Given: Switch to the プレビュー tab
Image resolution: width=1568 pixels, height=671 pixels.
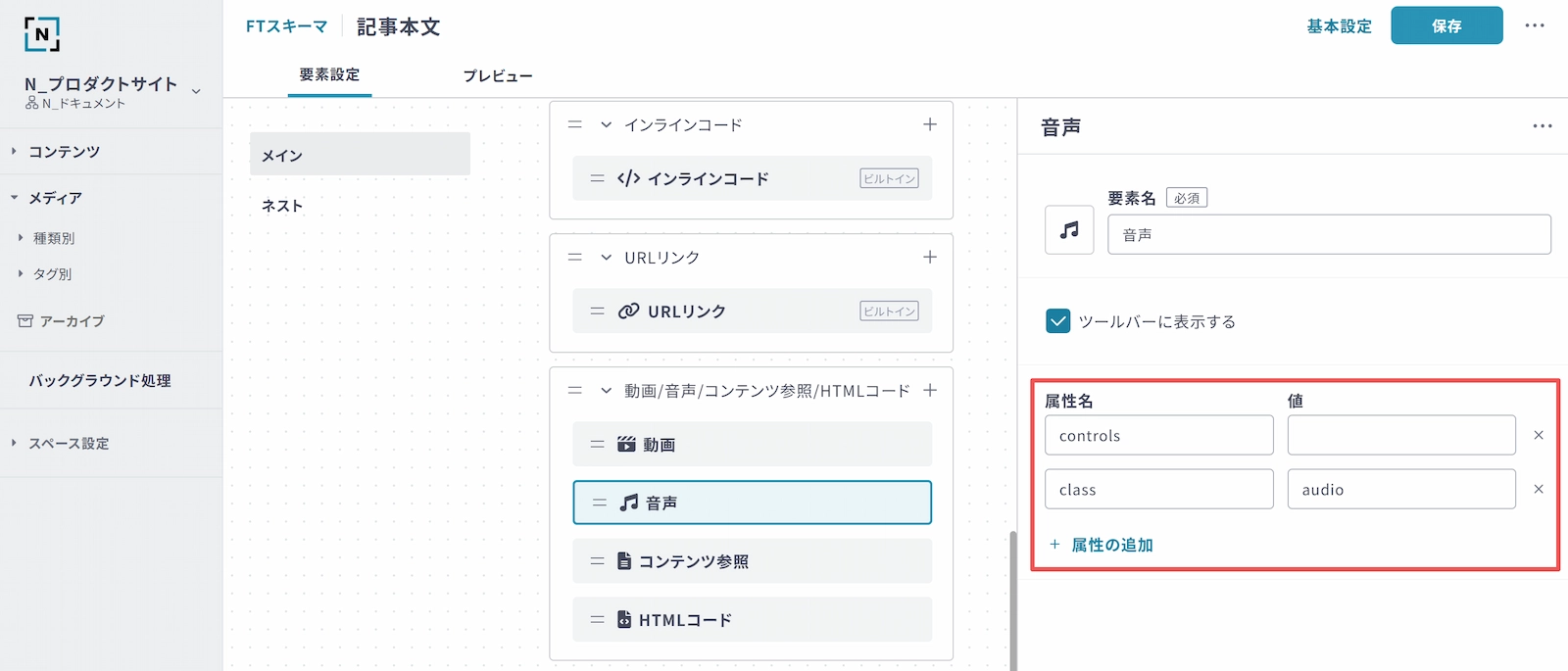Looking at the screenshot, I should [498, 76].
